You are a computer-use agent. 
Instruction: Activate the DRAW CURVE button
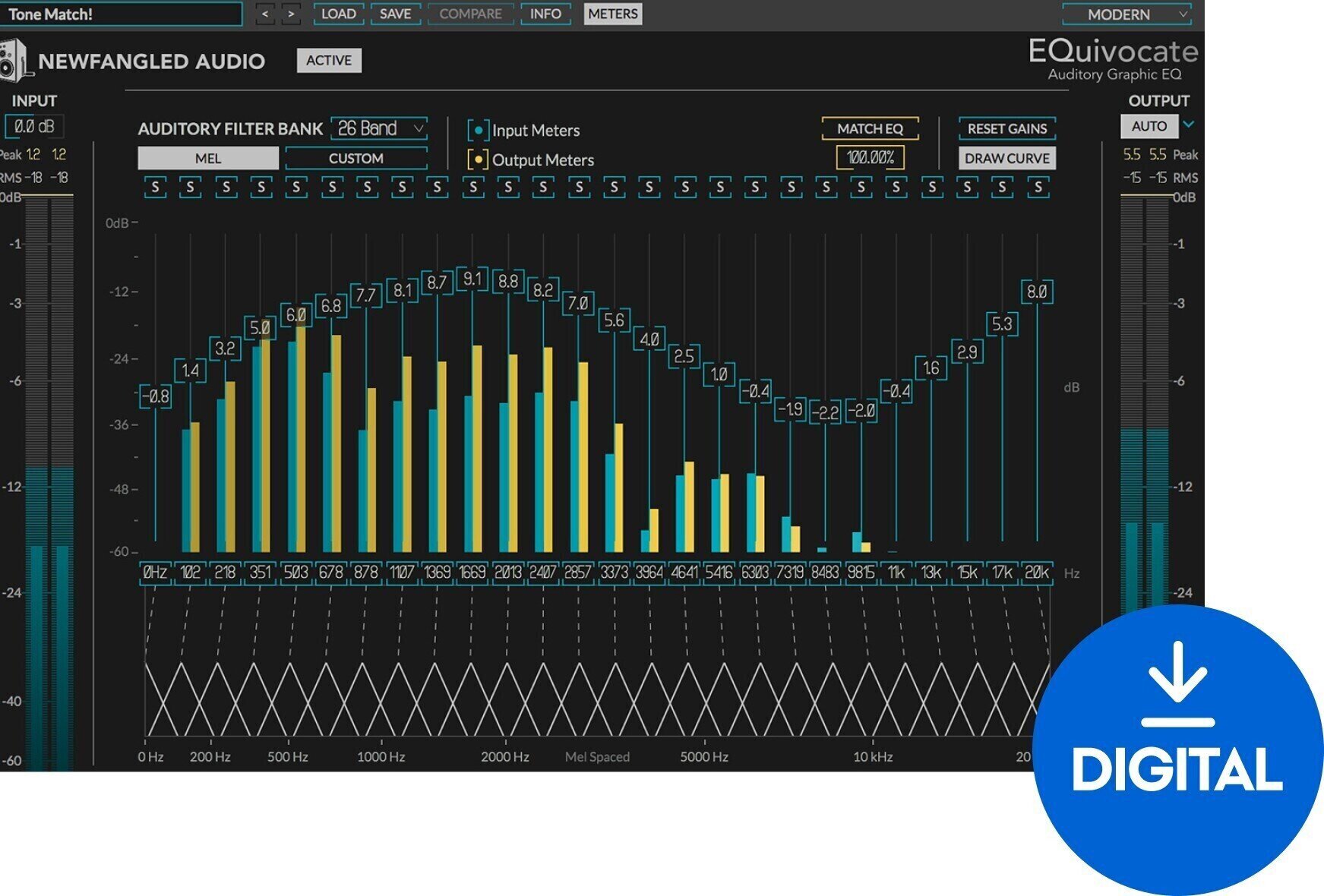(1006, 158)
